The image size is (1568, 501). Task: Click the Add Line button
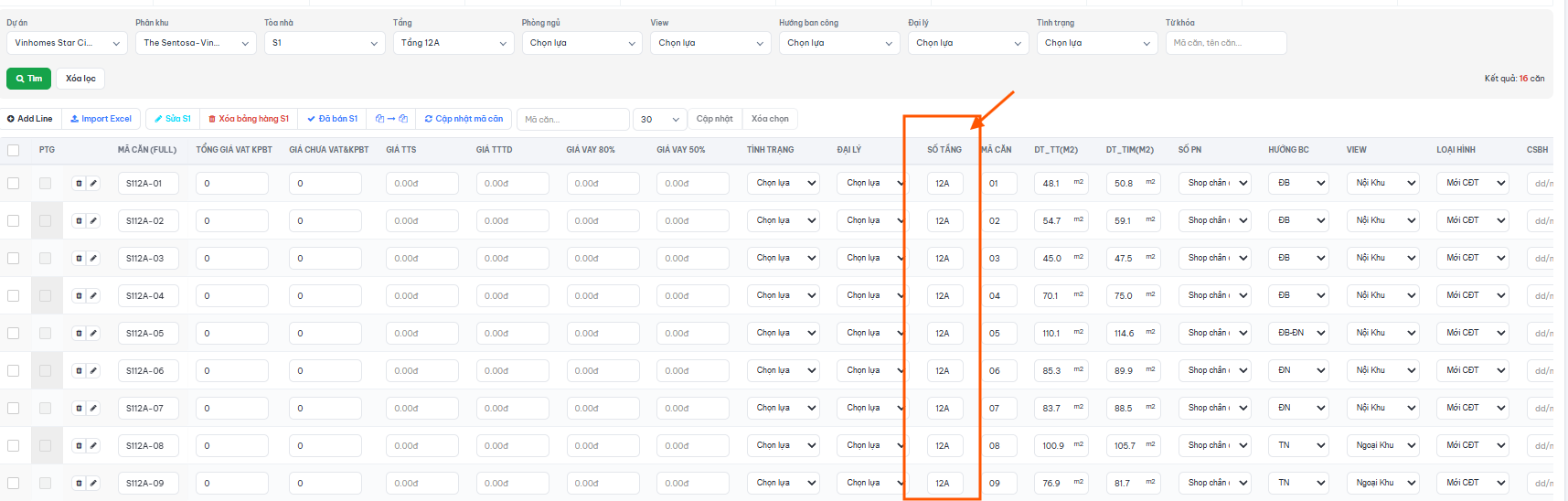click(30, 119)
